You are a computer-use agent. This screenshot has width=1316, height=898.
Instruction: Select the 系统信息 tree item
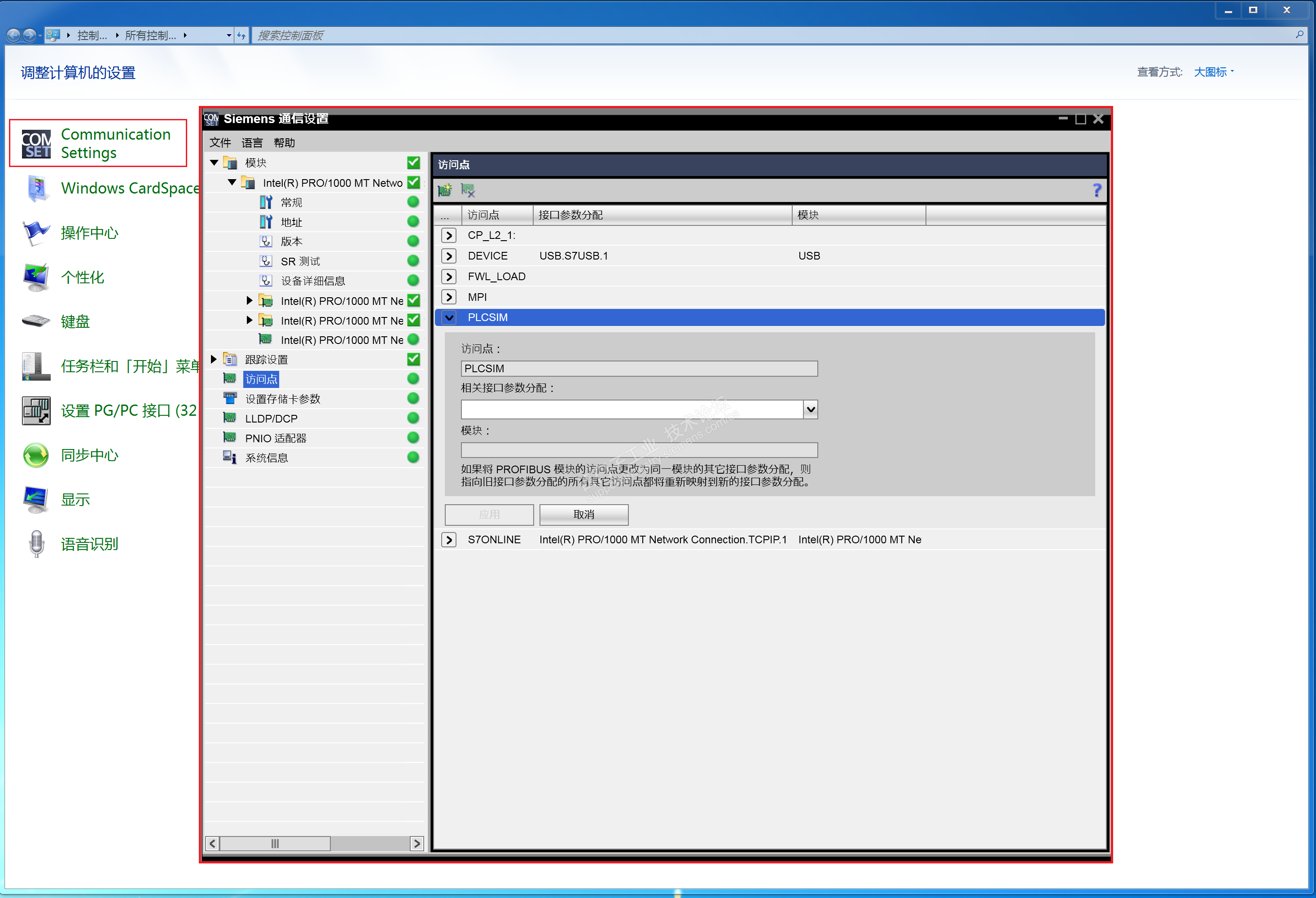click(266, 458)
